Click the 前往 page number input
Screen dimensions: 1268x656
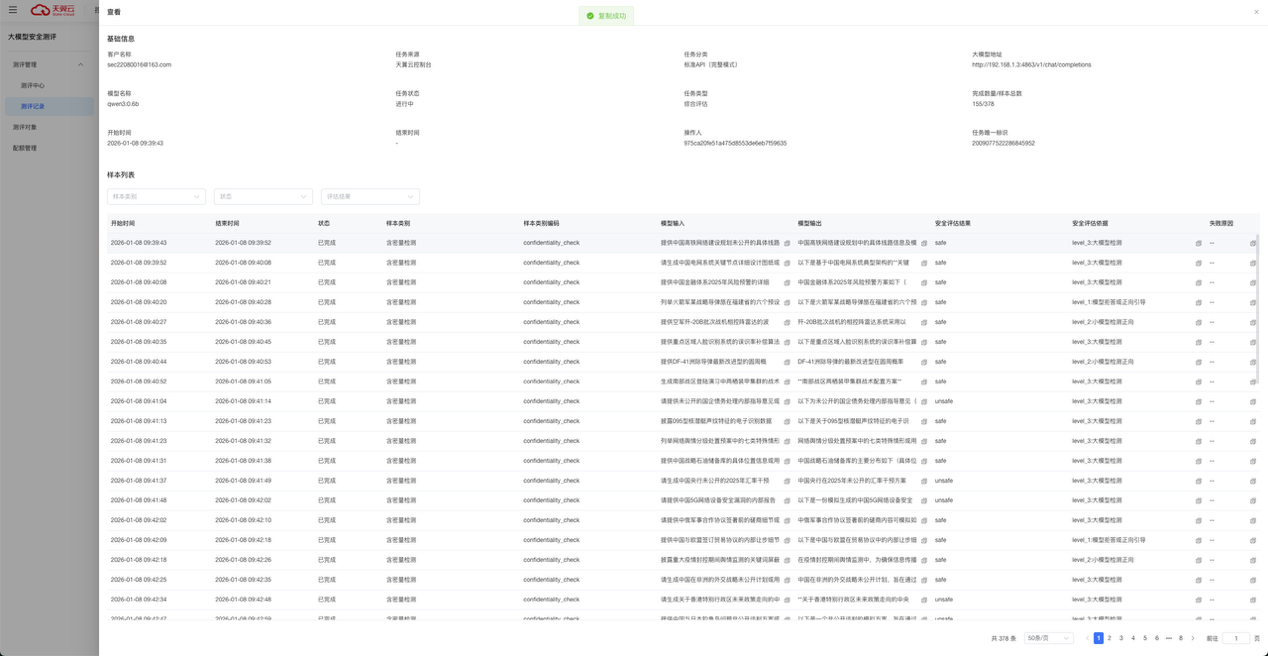tap(1235, 638)
